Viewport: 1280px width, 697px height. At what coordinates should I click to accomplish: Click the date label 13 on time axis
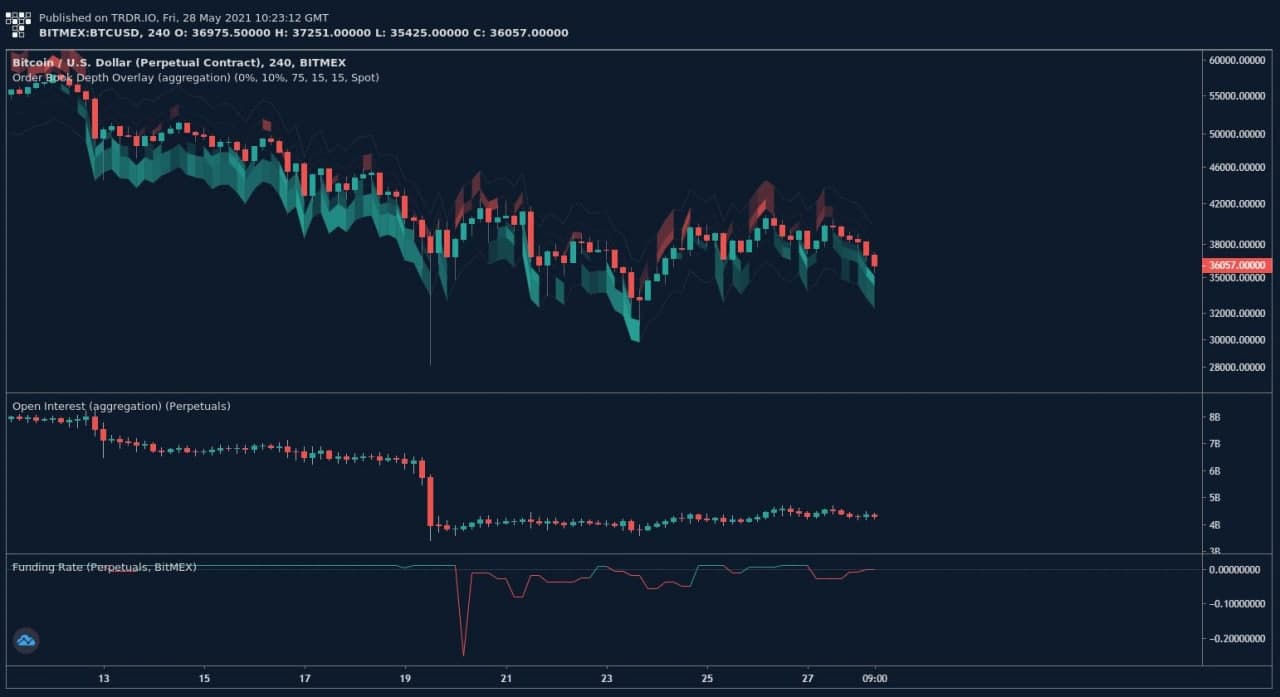(104, 677)
